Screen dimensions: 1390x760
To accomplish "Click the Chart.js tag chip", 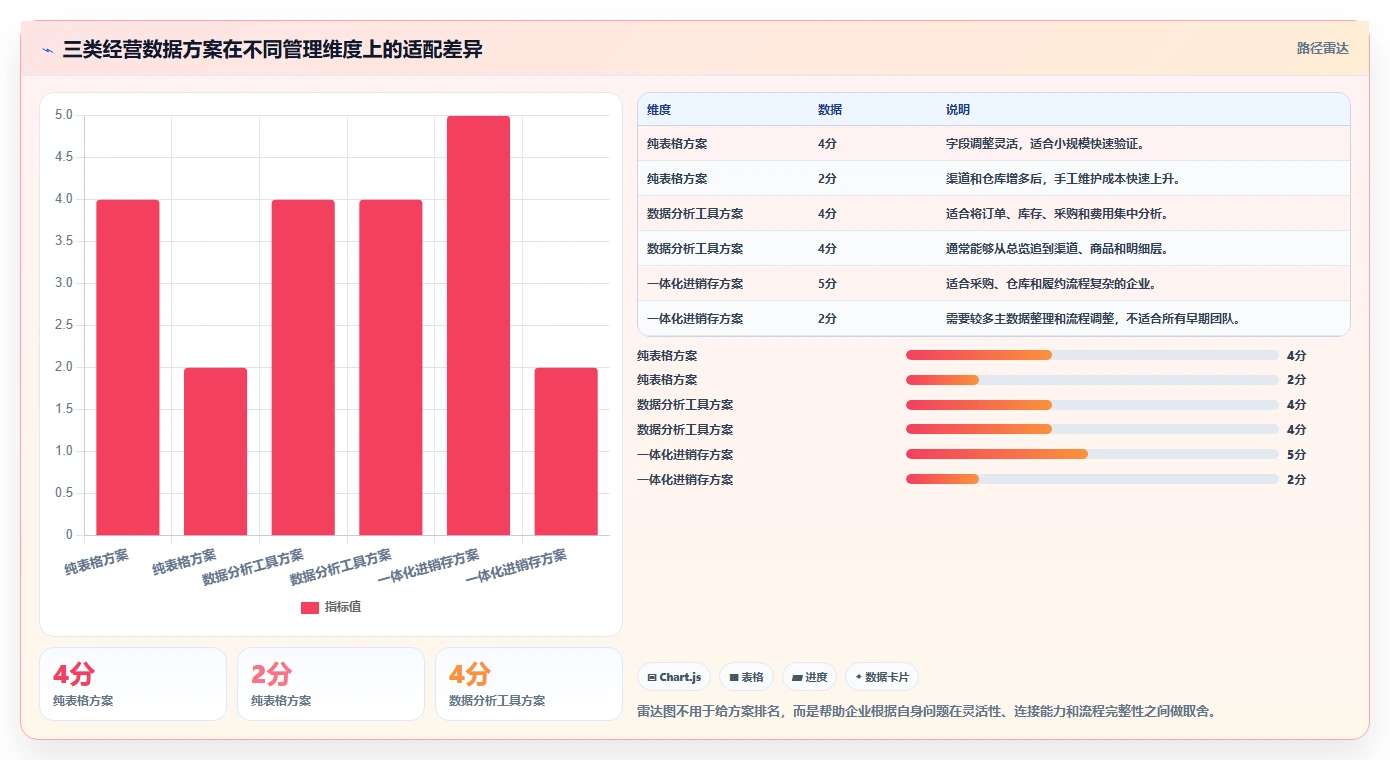I will click(674, 677).
